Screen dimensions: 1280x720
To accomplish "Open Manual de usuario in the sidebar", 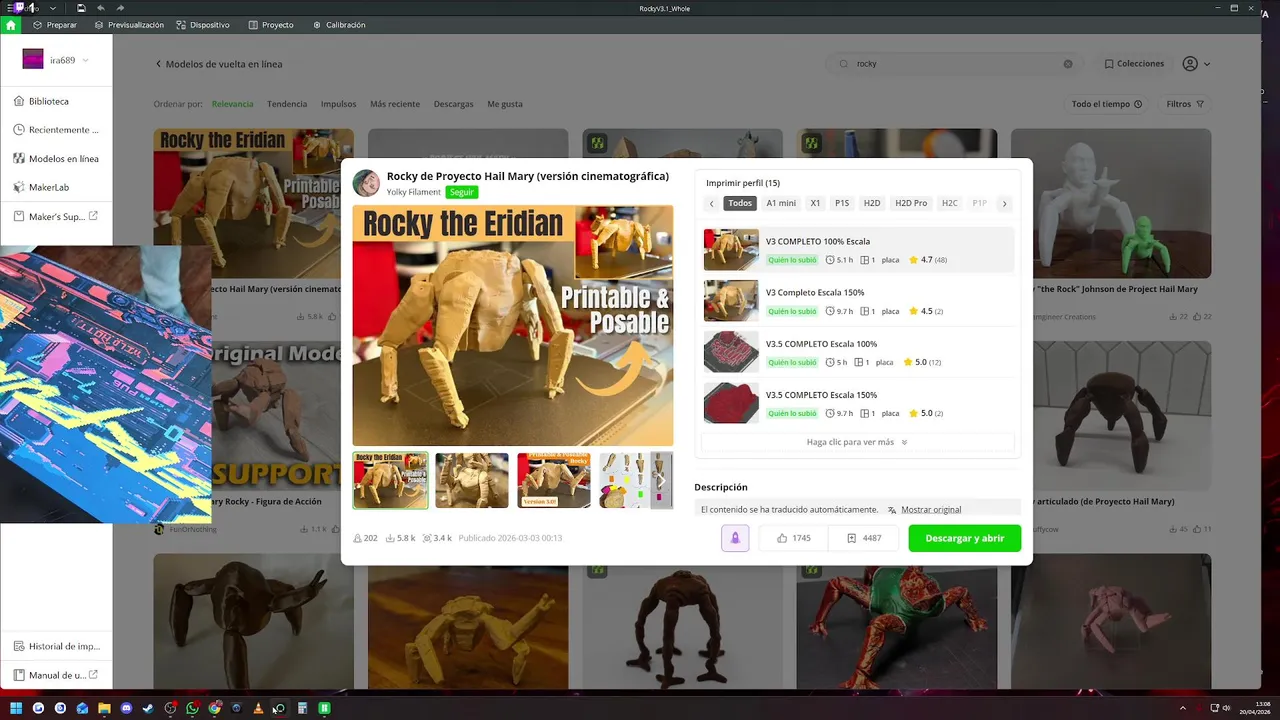I will [56, 675].
